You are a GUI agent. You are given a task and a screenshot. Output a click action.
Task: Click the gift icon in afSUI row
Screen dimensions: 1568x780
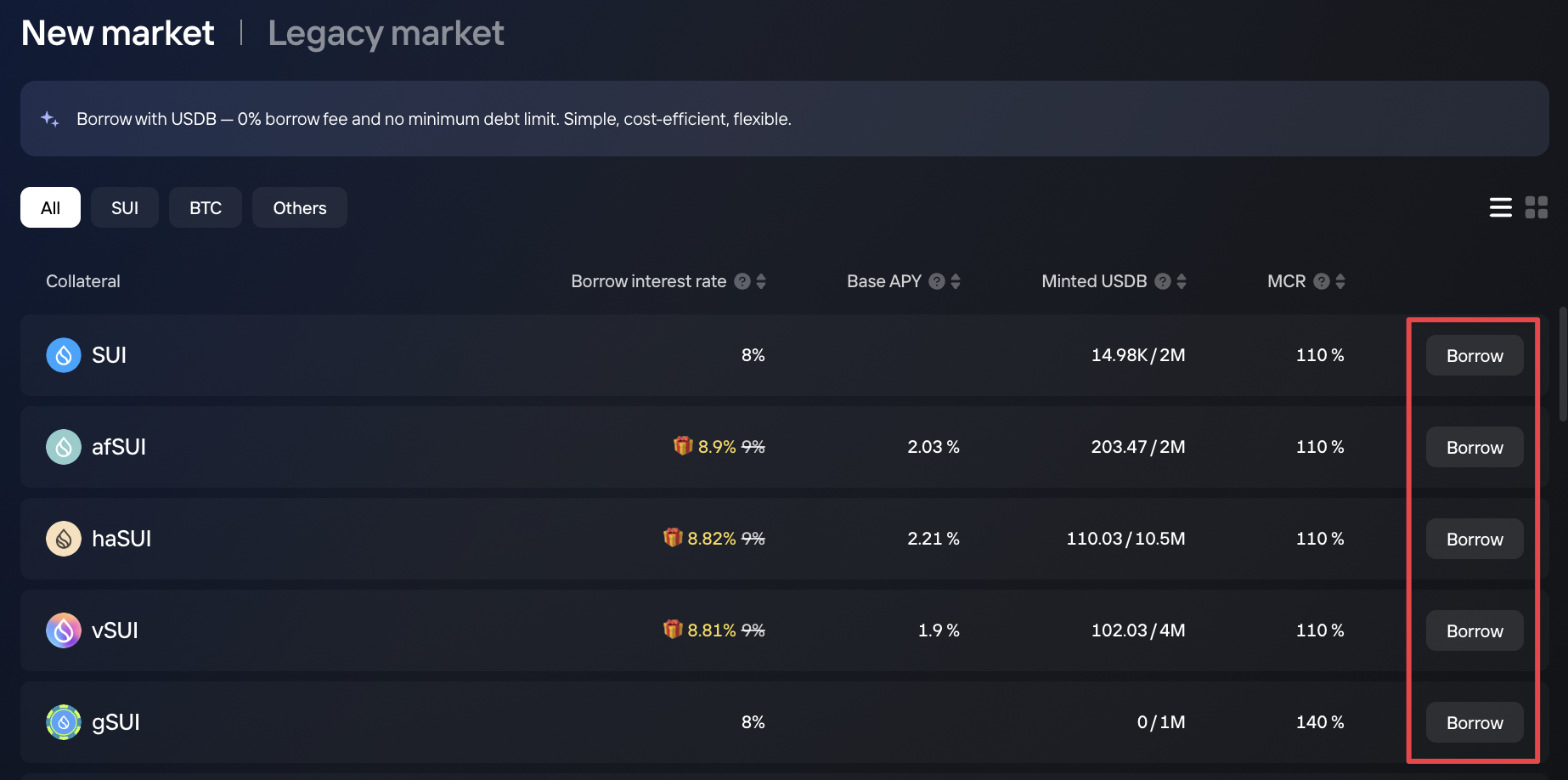(683, 446)
